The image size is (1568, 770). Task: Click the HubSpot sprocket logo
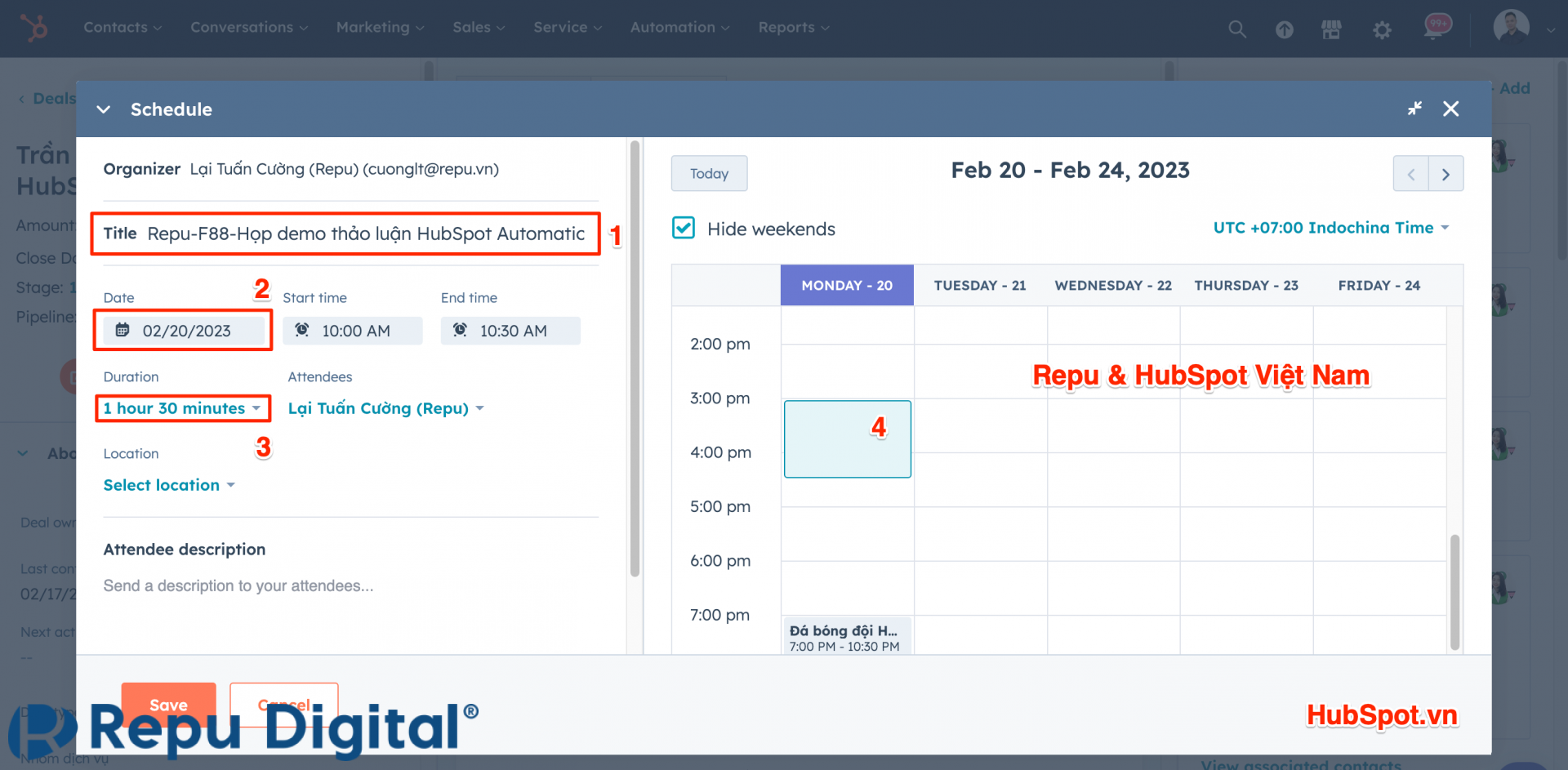tap(33, 28)
